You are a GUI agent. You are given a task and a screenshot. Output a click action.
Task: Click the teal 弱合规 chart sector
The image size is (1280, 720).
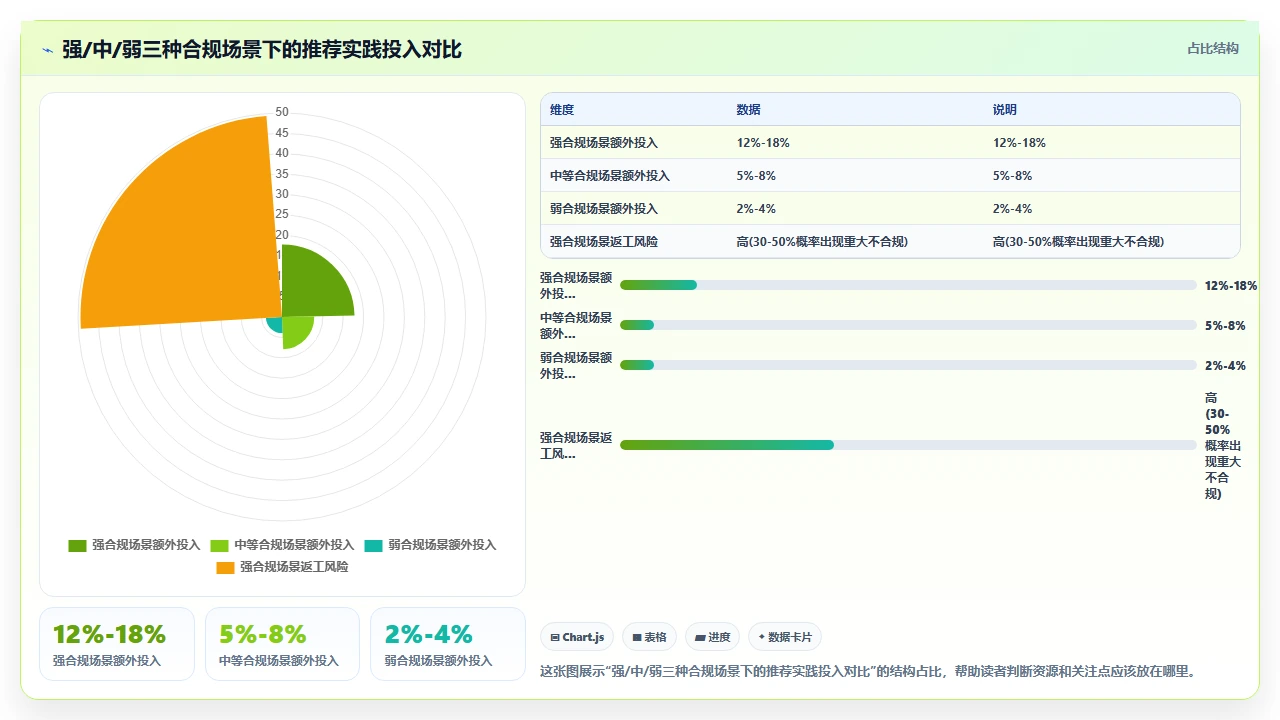(x=275, y=323)
